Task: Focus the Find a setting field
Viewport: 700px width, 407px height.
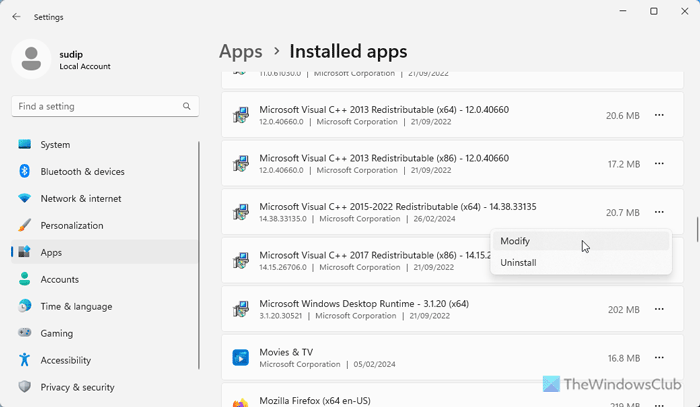Action: (x=105, y=106)
